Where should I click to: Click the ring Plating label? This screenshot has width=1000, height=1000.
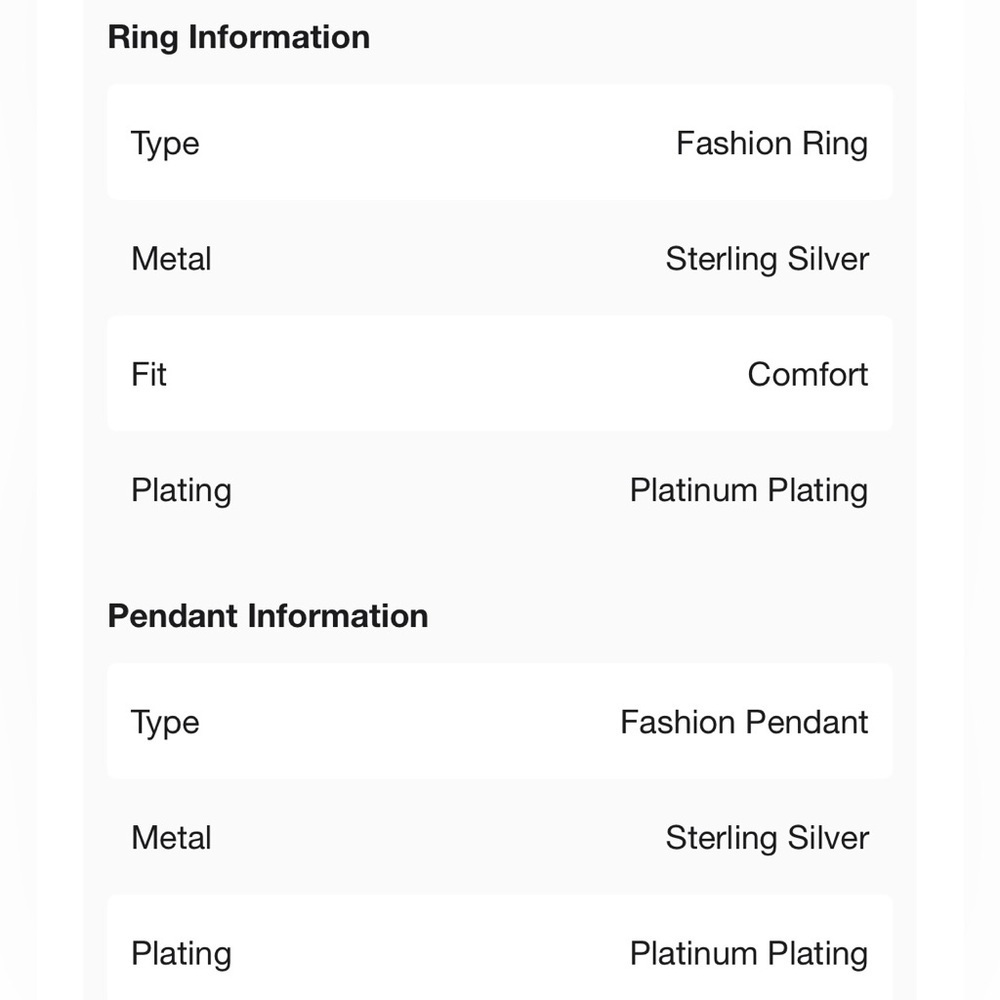[181, 491]
